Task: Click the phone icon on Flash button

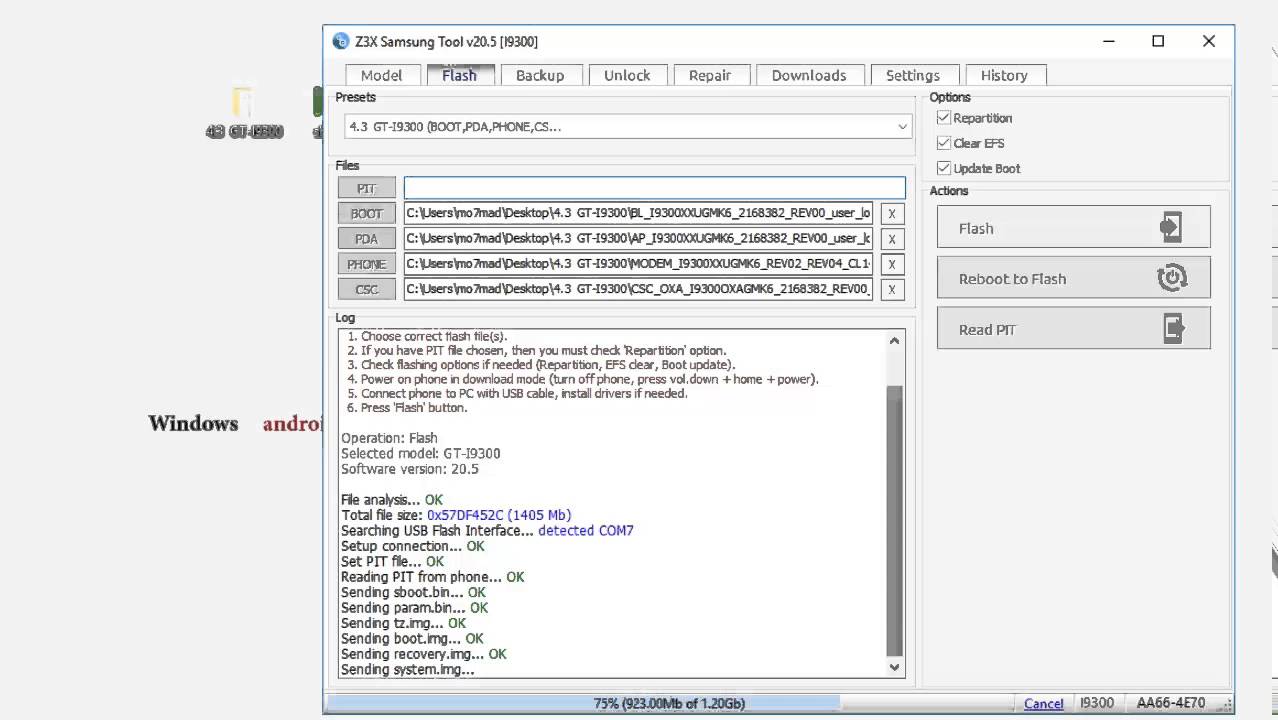Action: [x=1170, y=227]
